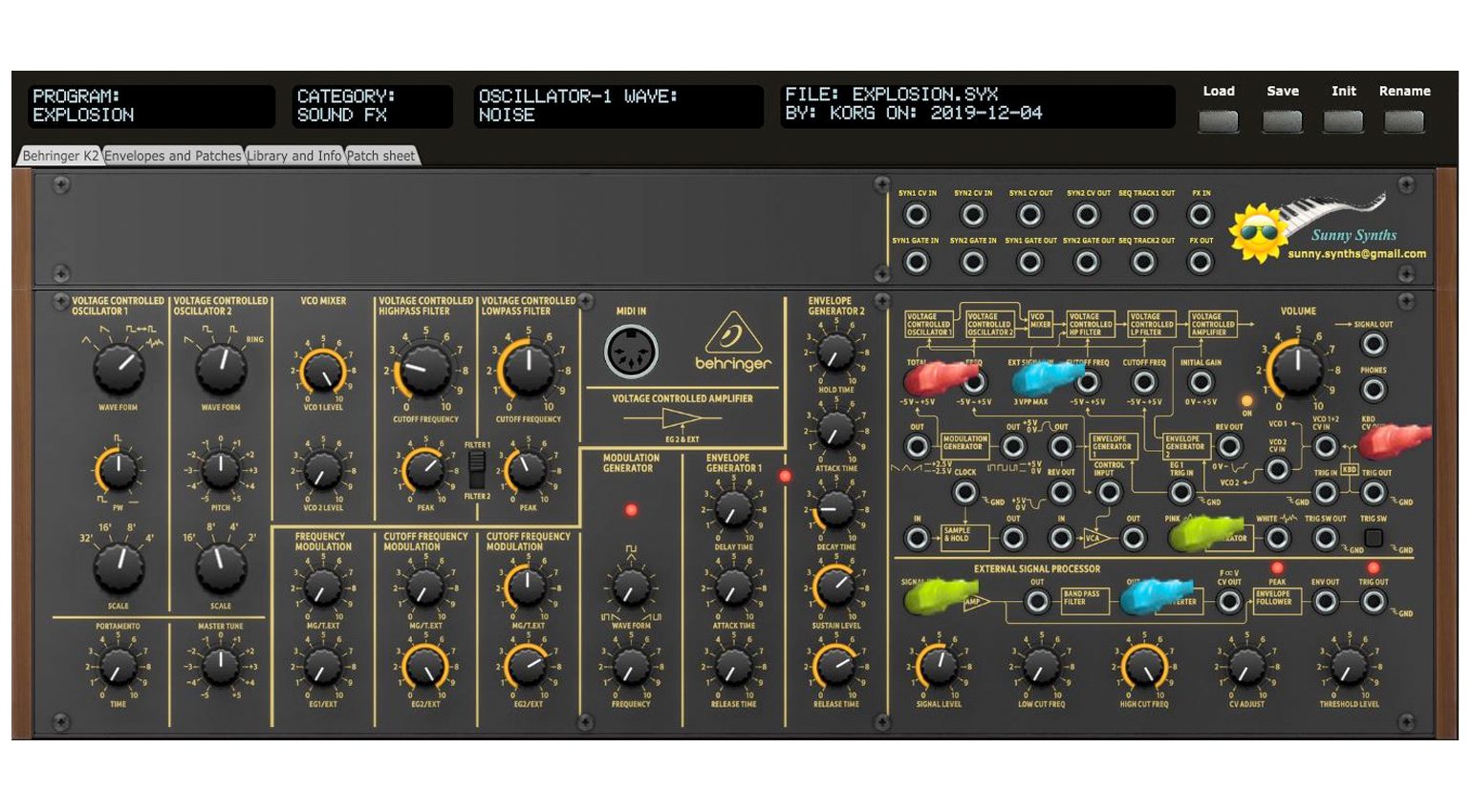Click the highpass filter CUTOFF FREQUENCY knob
Image resolution: width=1472 pixels, height=812 pixels.
tap(425, 370)
